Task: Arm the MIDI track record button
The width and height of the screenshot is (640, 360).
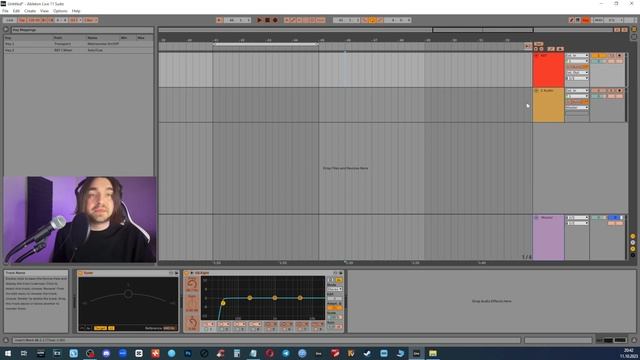Action: (620, 56)
